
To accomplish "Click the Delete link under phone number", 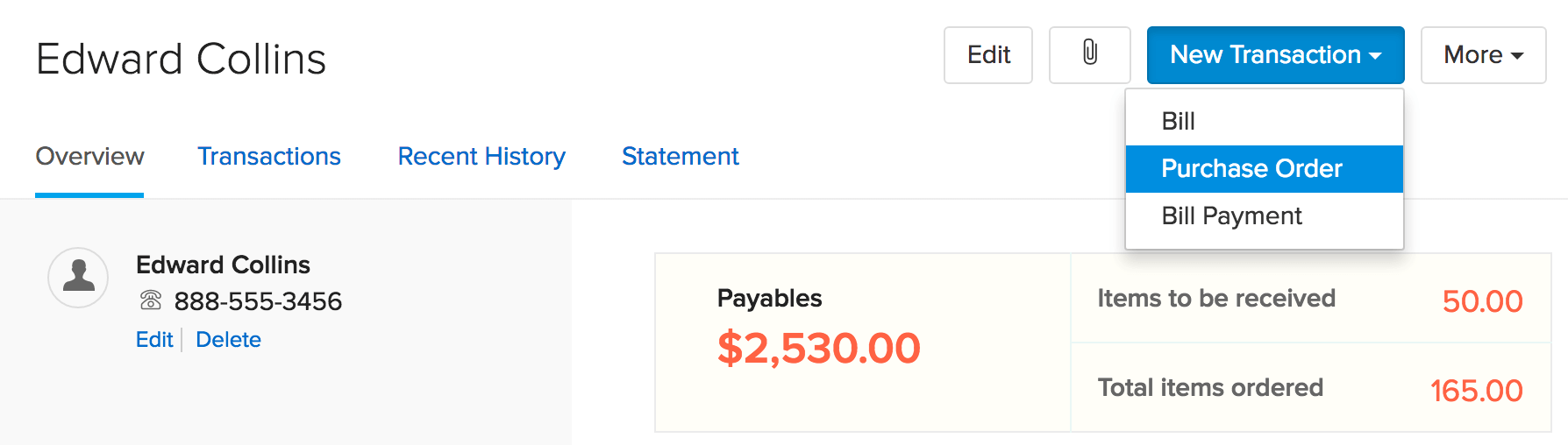I will (228, 340).
